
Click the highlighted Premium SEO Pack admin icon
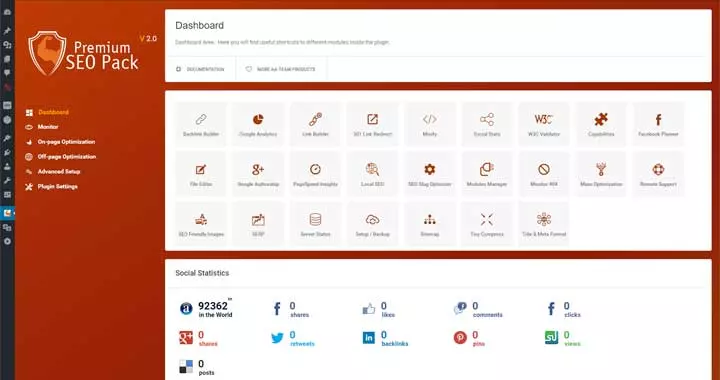pyautogui.click(x=7, y=213)
